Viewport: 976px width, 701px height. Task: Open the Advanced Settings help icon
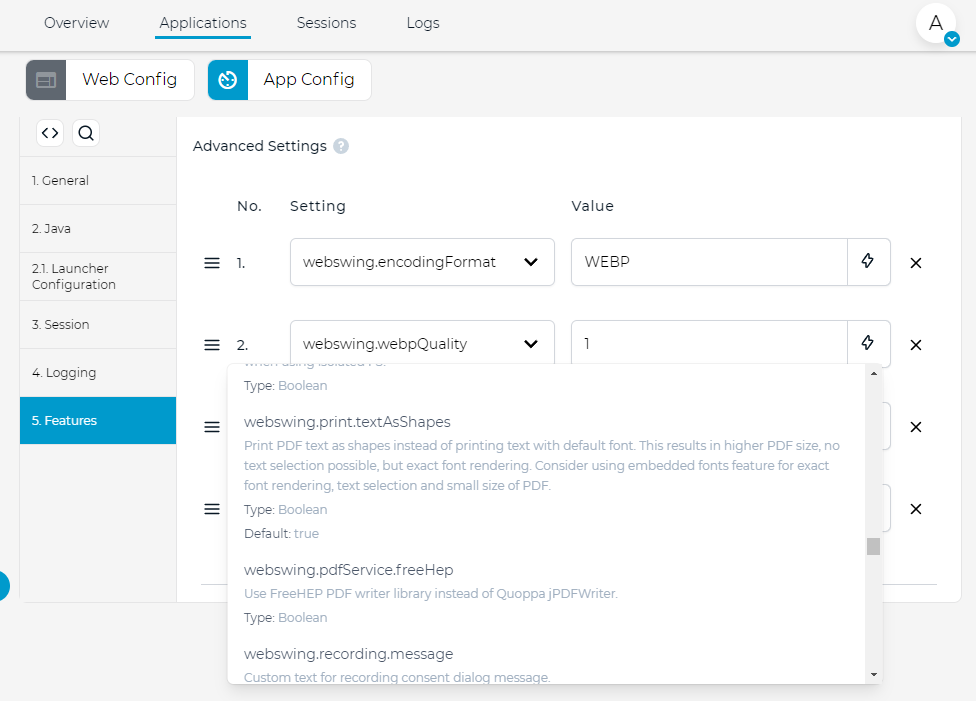point(341,146)
